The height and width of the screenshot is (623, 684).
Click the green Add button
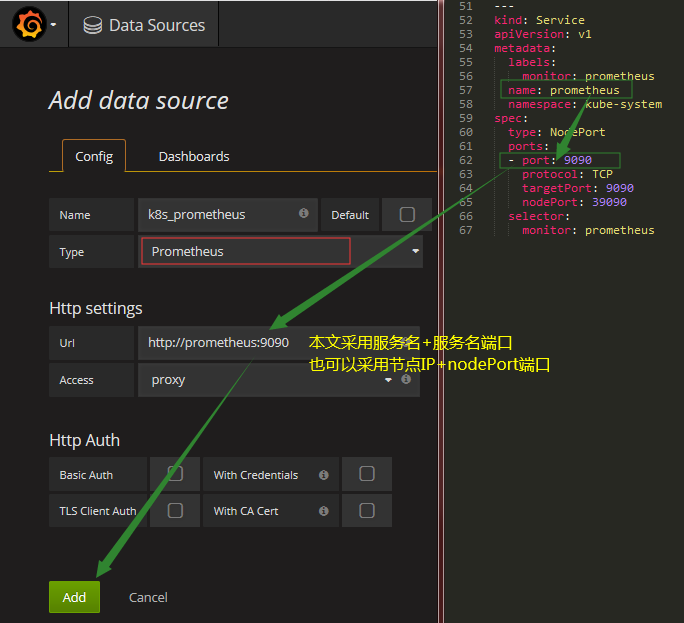tap(74, 597)
